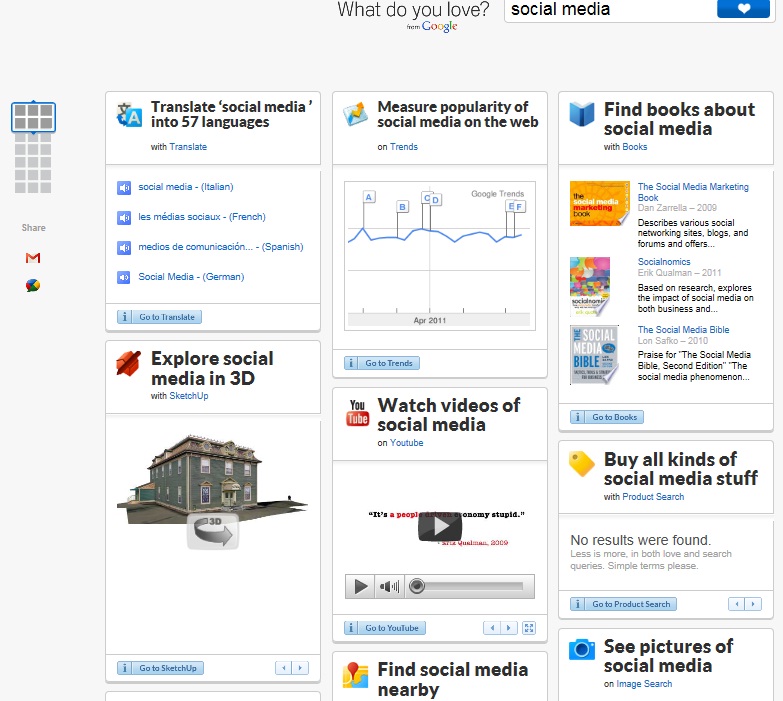
Task: Play Spanish 'medios de comunicación' audio speaker
Action: pos(124,248)
